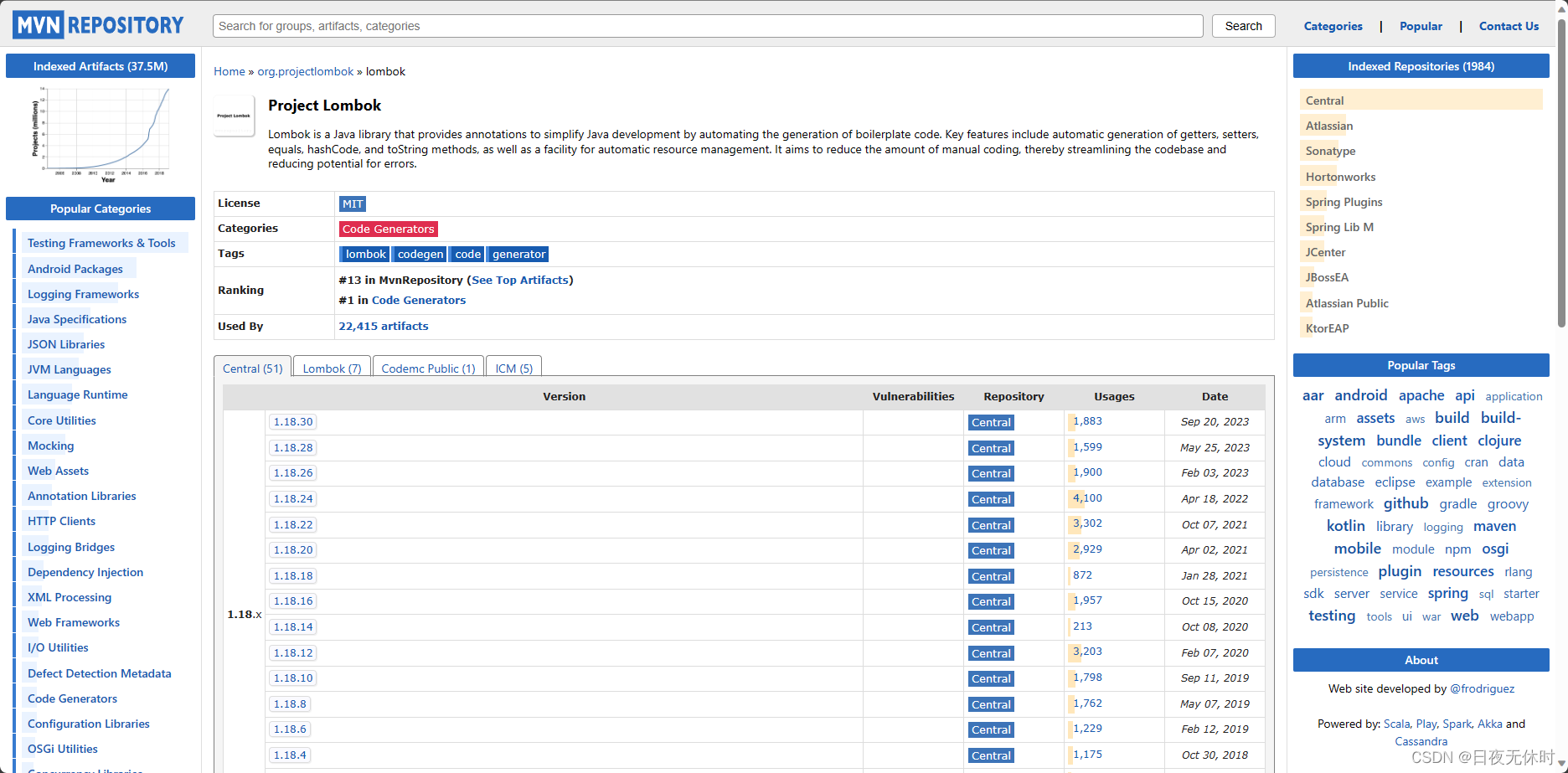The image size is (1568, 773).
Task: Open OSGi Utilities category
Action: 63,749
